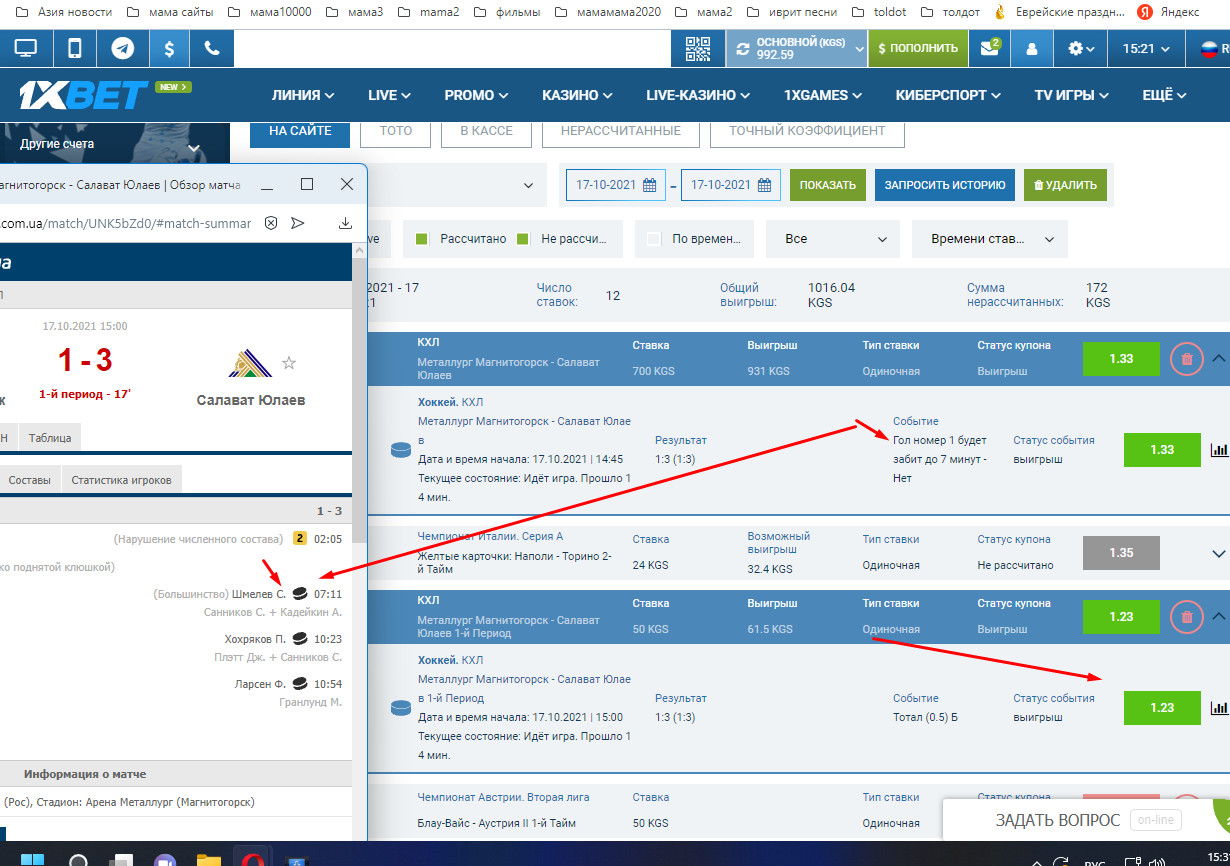Download page via popup address bar icon
1230x866 pixels.
click(345, 223)
